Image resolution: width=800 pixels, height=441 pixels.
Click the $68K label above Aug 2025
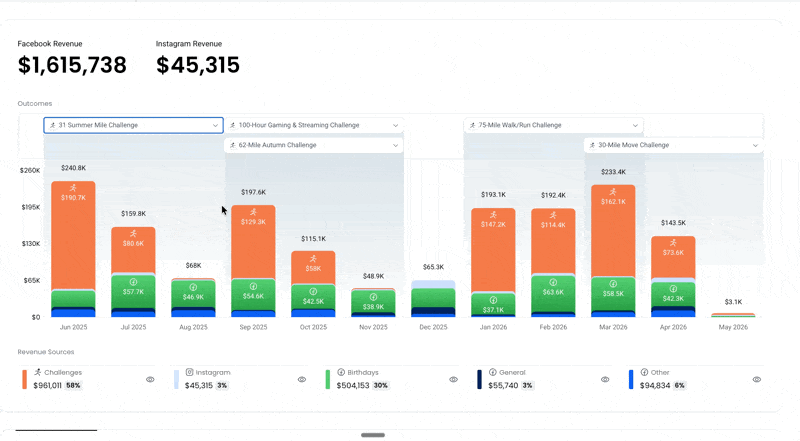click(x=193, y=265)
